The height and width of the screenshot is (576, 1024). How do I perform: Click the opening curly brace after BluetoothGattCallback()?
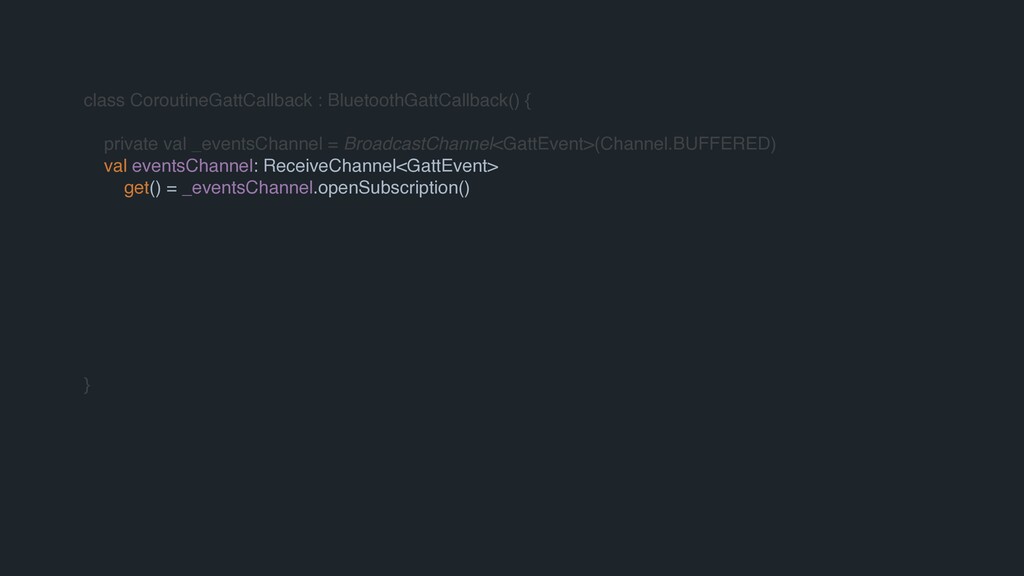coord(529,101)
